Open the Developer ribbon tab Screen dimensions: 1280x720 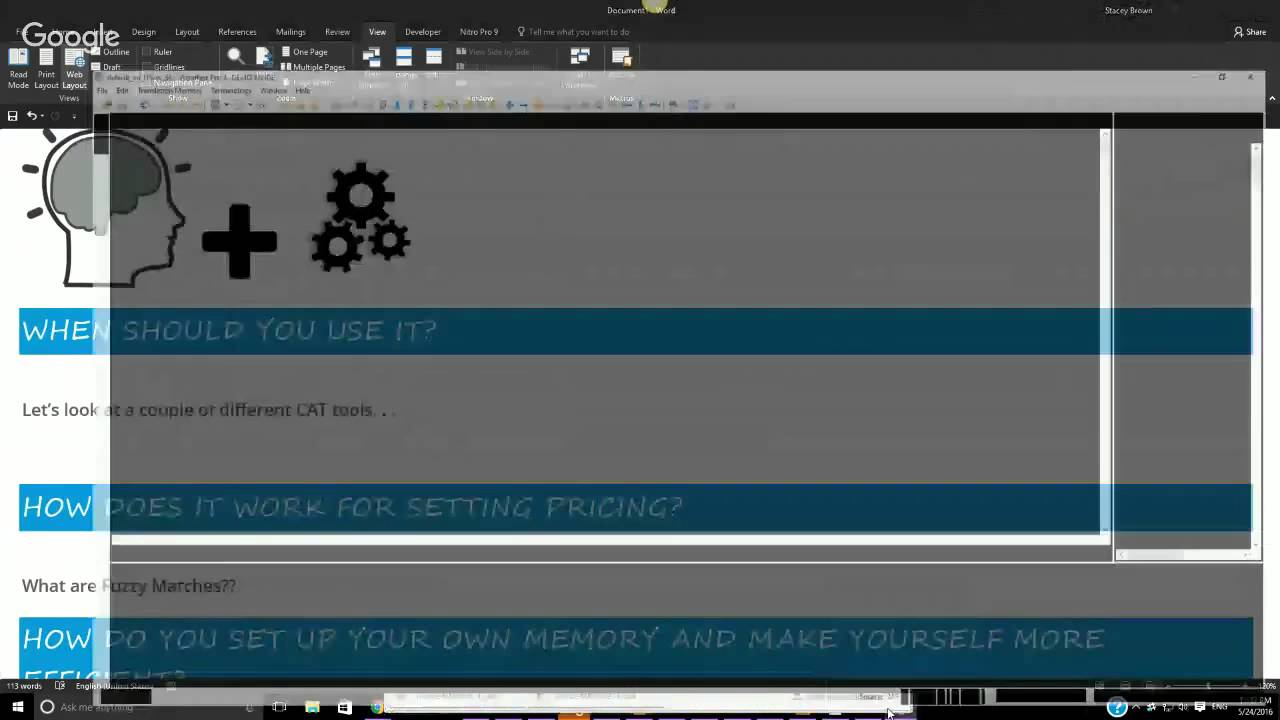[x=423, y=32]
